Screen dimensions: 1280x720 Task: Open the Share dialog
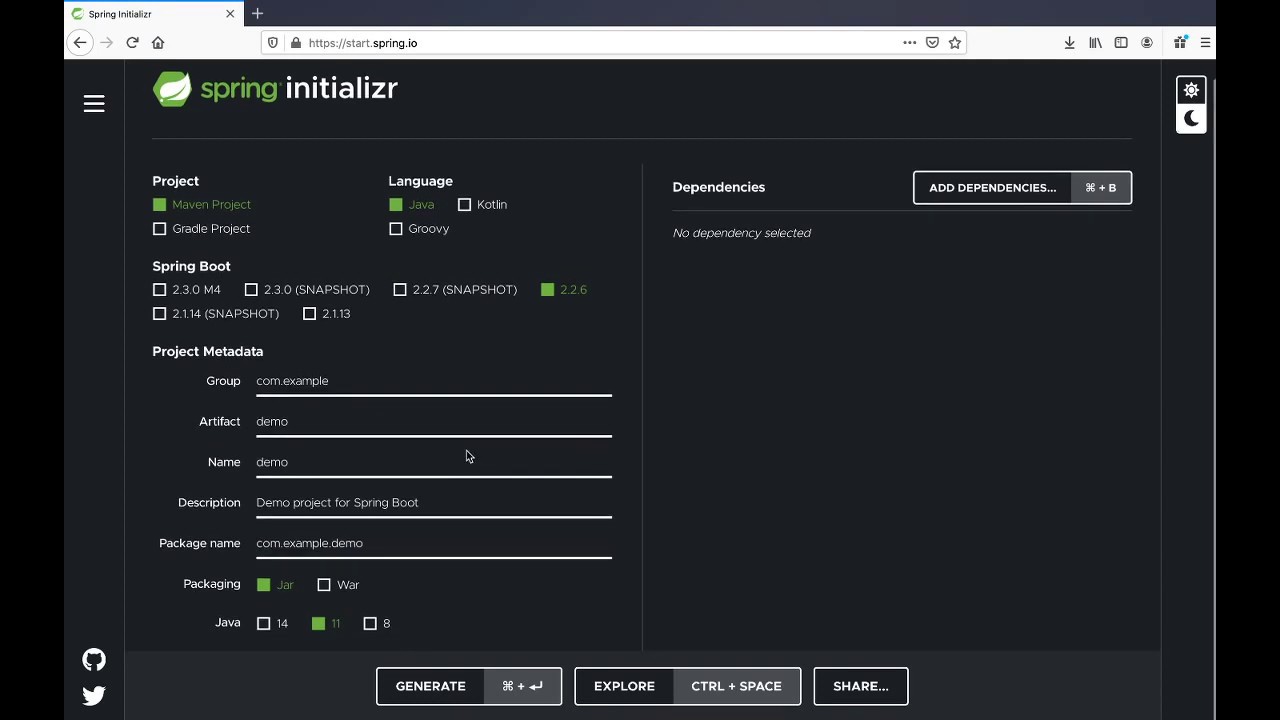click(861, 686)
